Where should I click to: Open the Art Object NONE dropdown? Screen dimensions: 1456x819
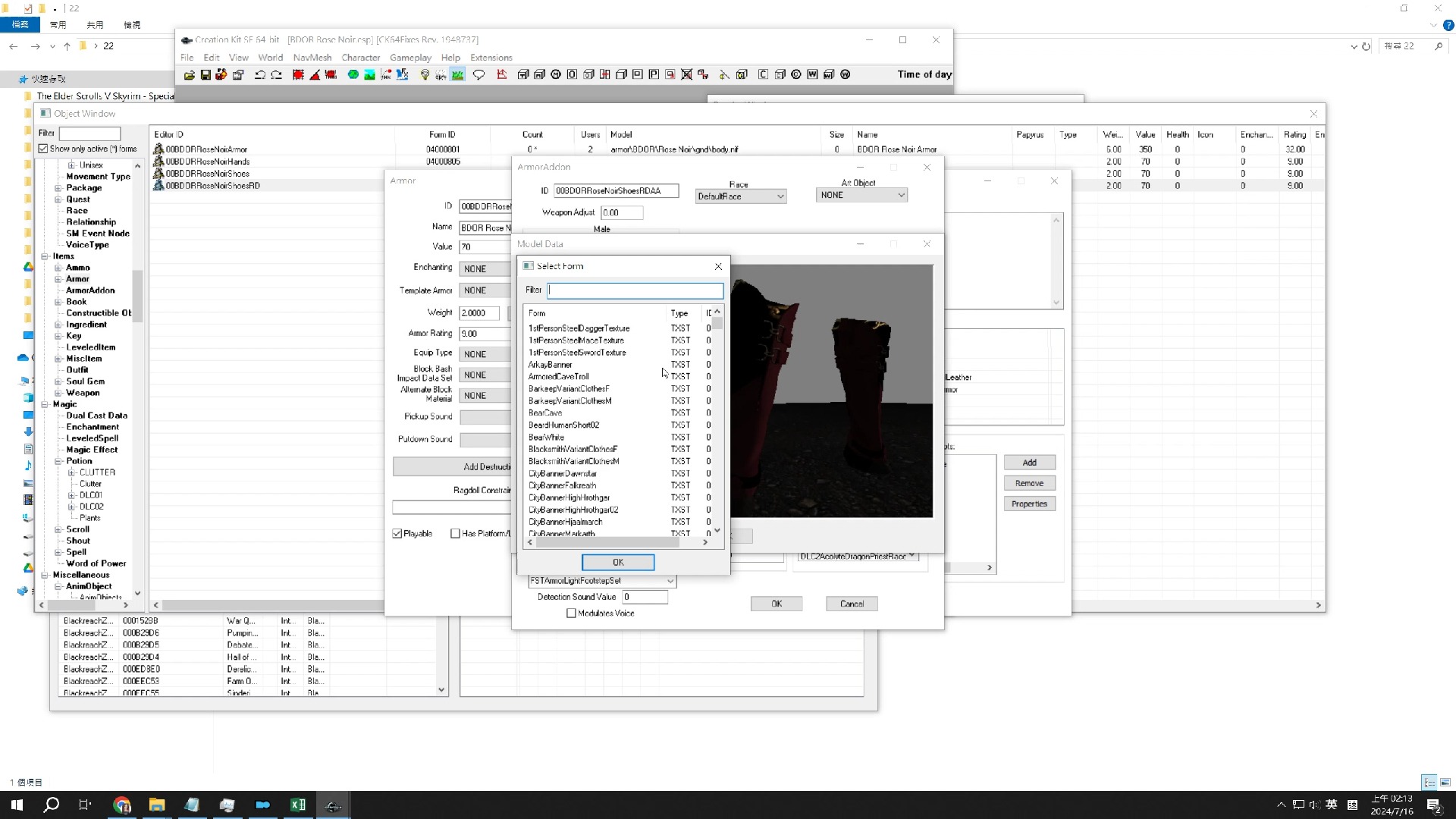point(861,195)
